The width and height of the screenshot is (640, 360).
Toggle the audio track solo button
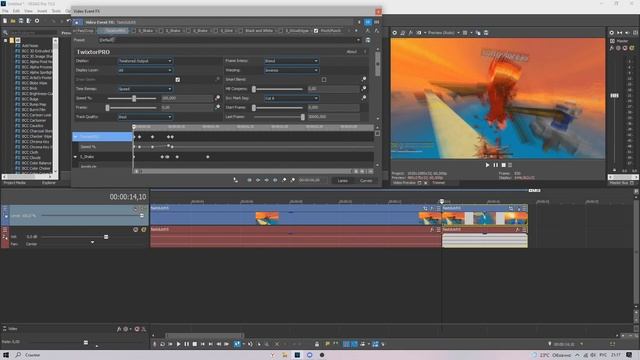click(x=144, y=230)
